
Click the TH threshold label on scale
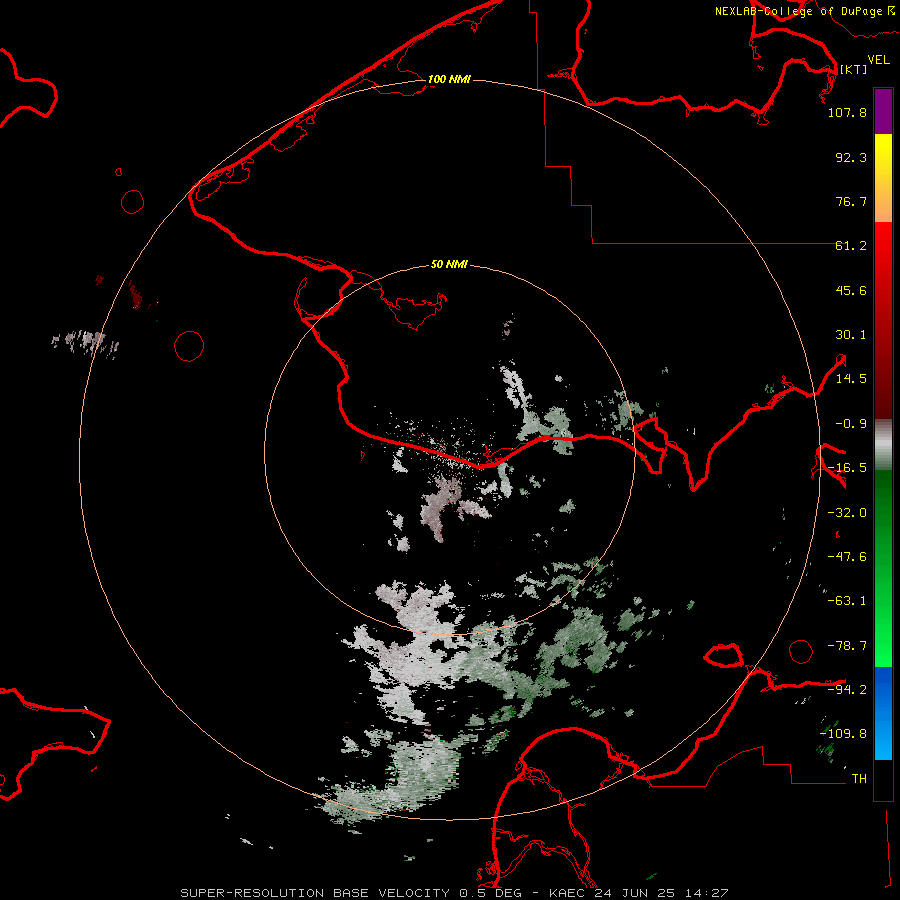point(859,779)
